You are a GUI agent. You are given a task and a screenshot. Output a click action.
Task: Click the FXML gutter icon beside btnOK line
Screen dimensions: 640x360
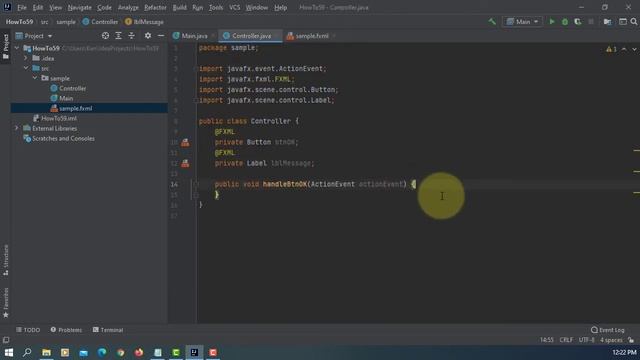click(185, 142)
